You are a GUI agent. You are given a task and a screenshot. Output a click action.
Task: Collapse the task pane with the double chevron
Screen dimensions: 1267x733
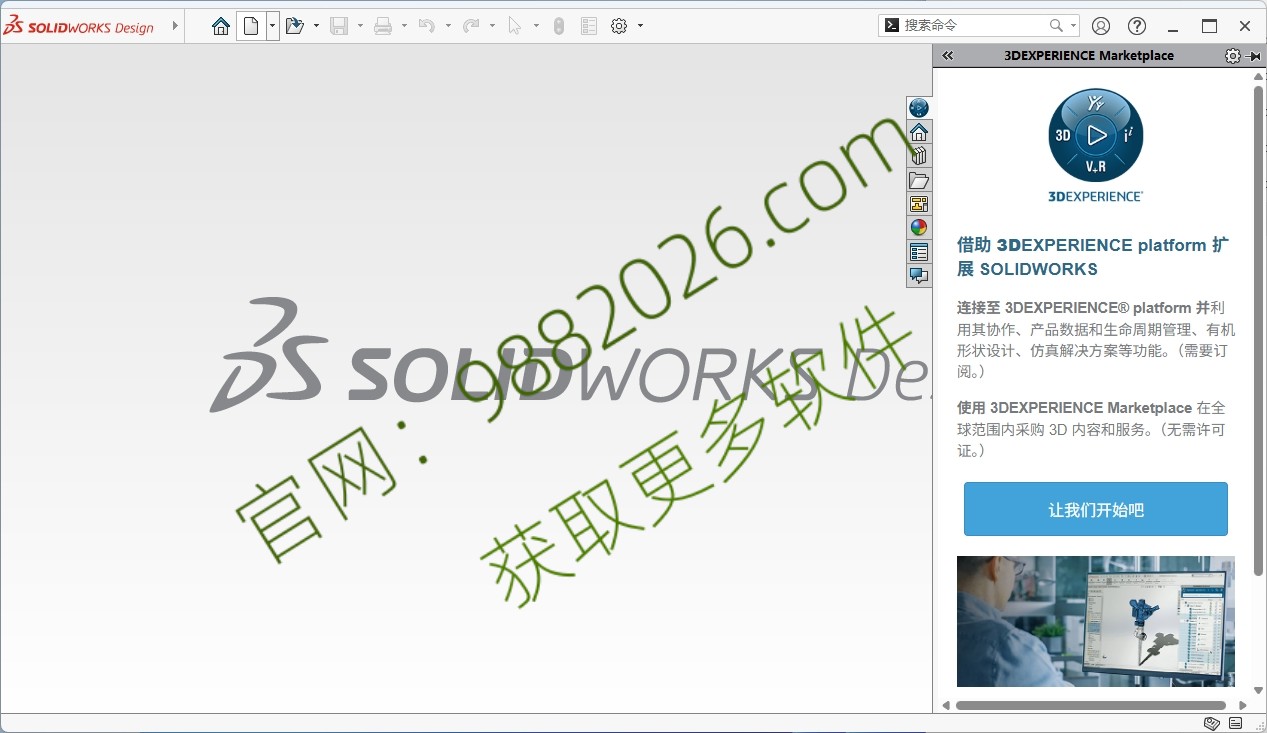[948, 56]
